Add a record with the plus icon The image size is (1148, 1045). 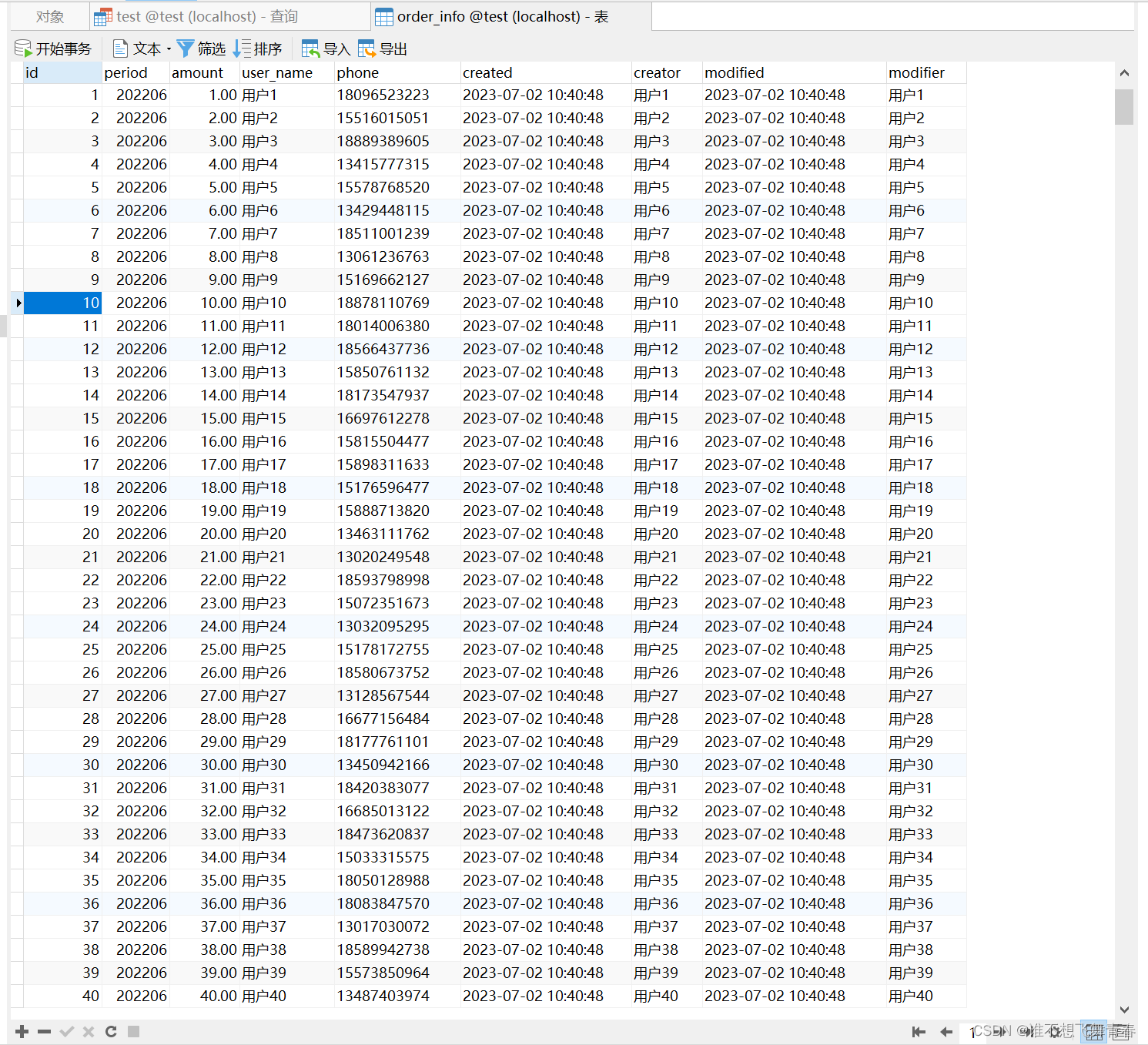pyautogui.click(x=22, y=1031)
